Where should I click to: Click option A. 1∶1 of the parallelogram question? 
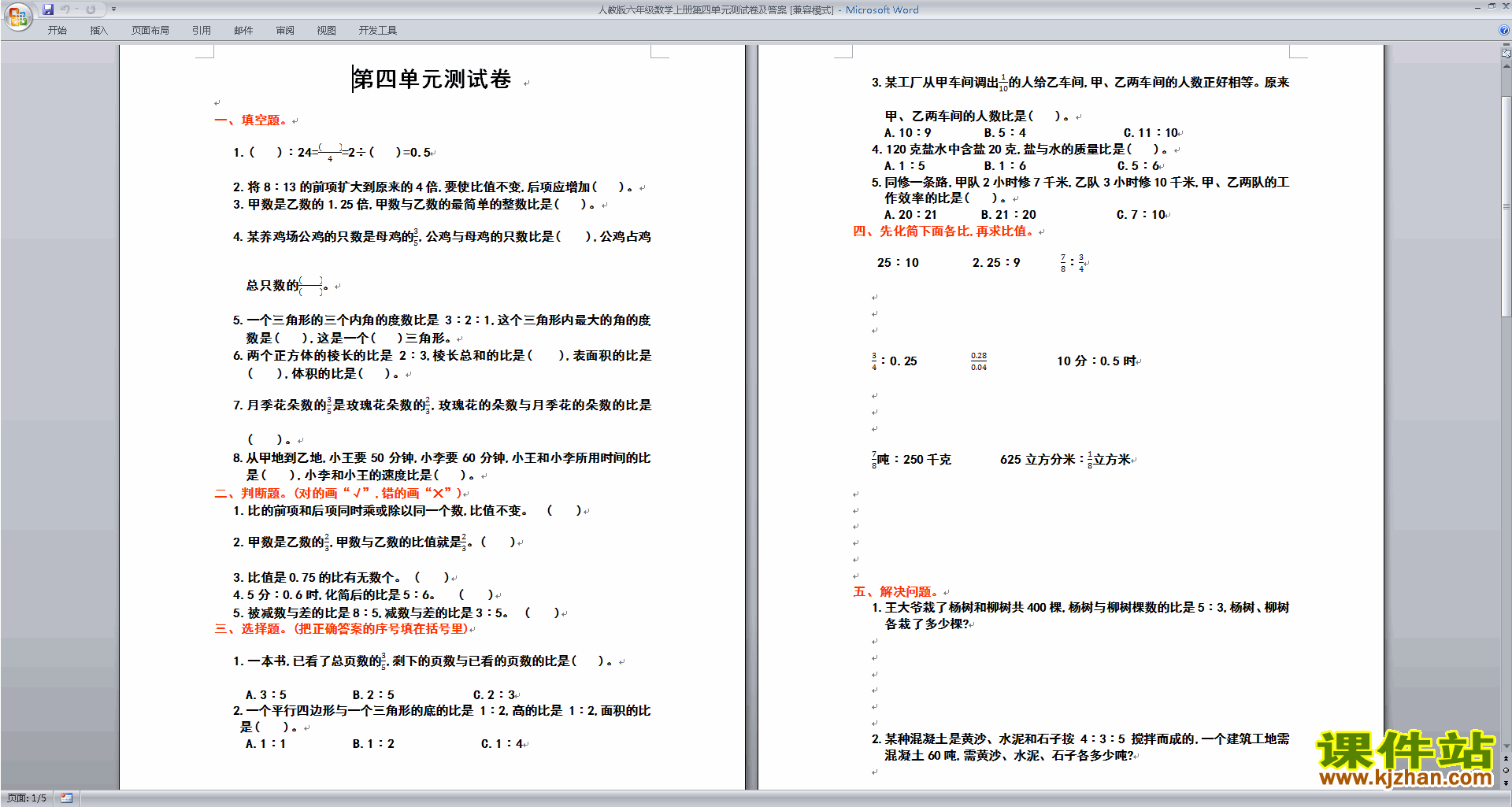pos(265,744)
